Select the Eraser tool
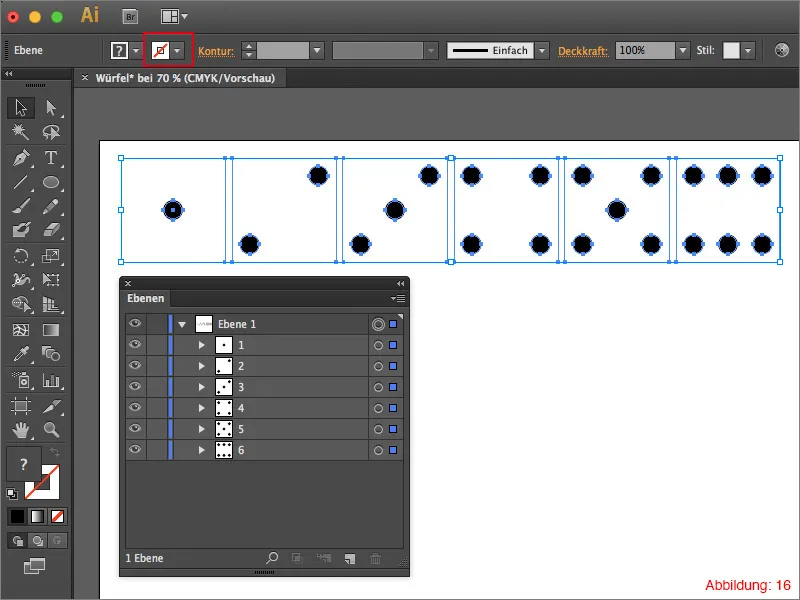Screen dimensions: 800x600 (51, 230)
